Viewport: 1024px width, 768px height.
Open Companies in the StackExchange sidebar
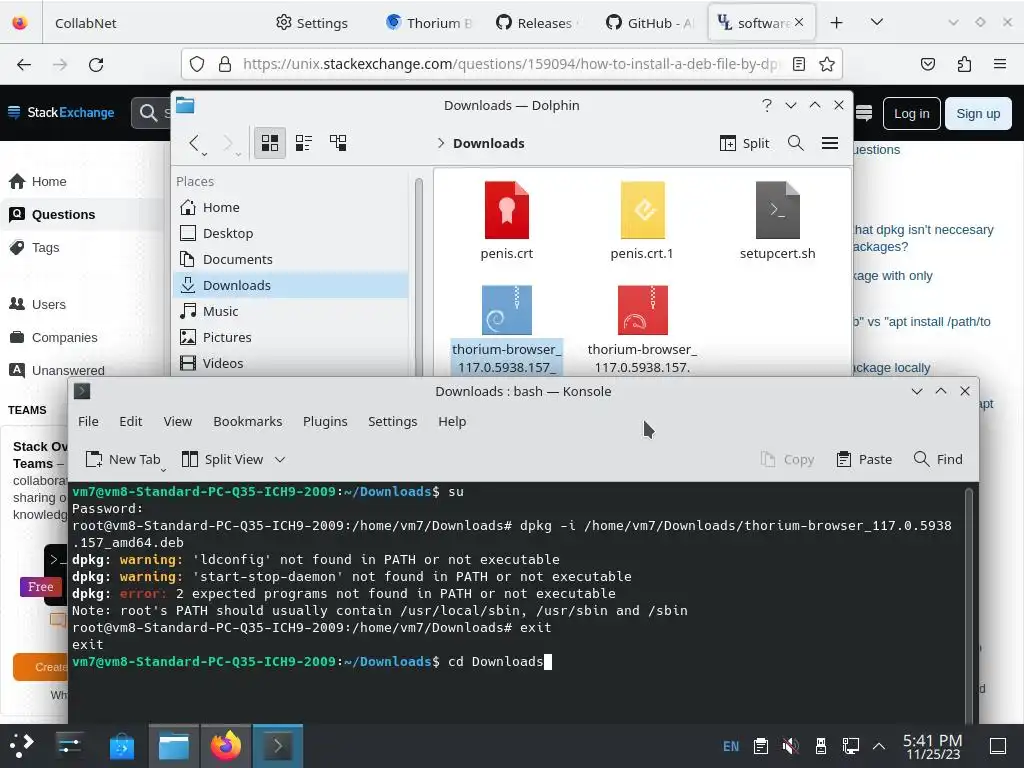pos(64,338)
